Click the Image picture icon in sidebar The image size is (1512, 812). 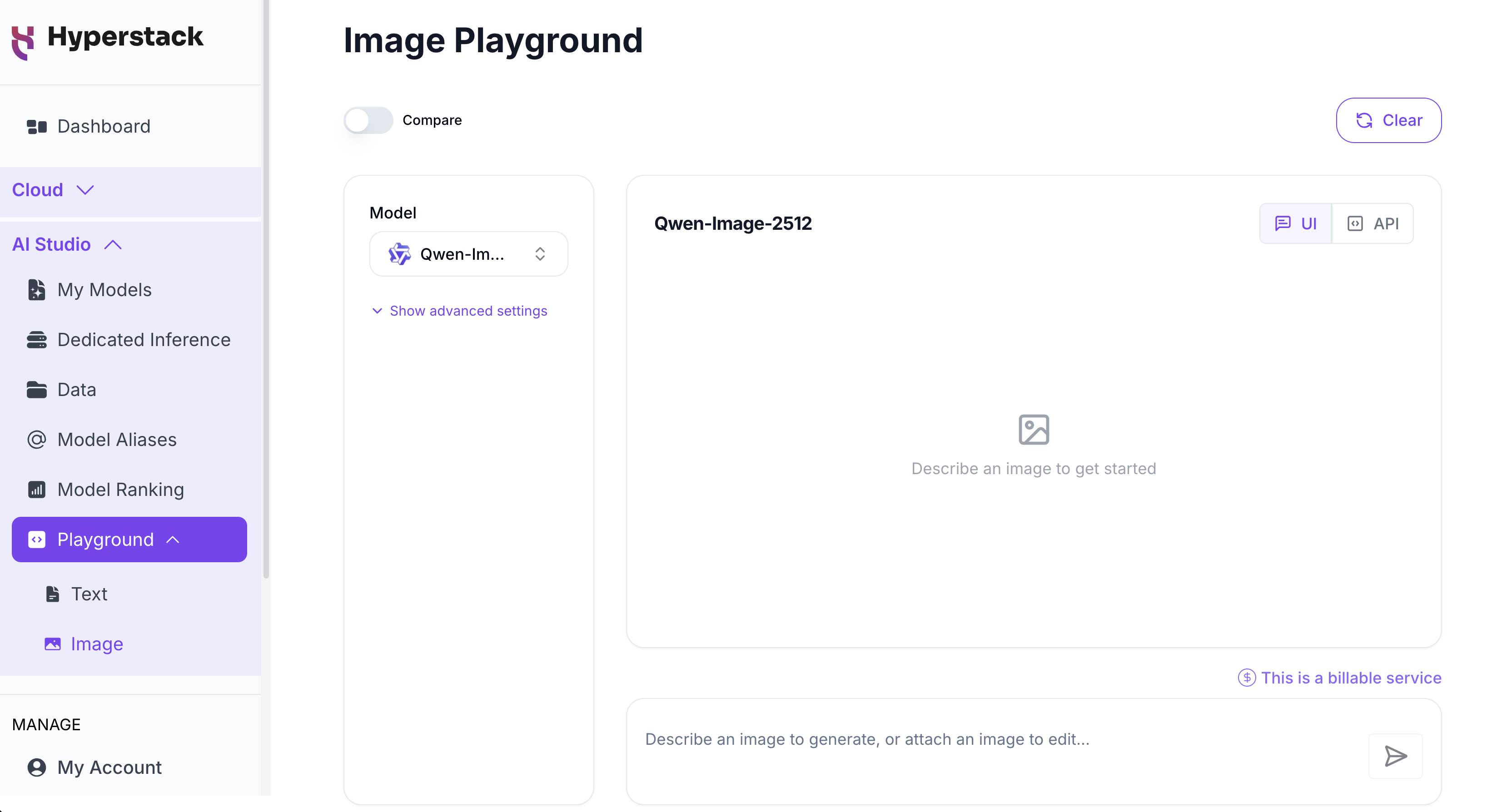click(53, 644)
